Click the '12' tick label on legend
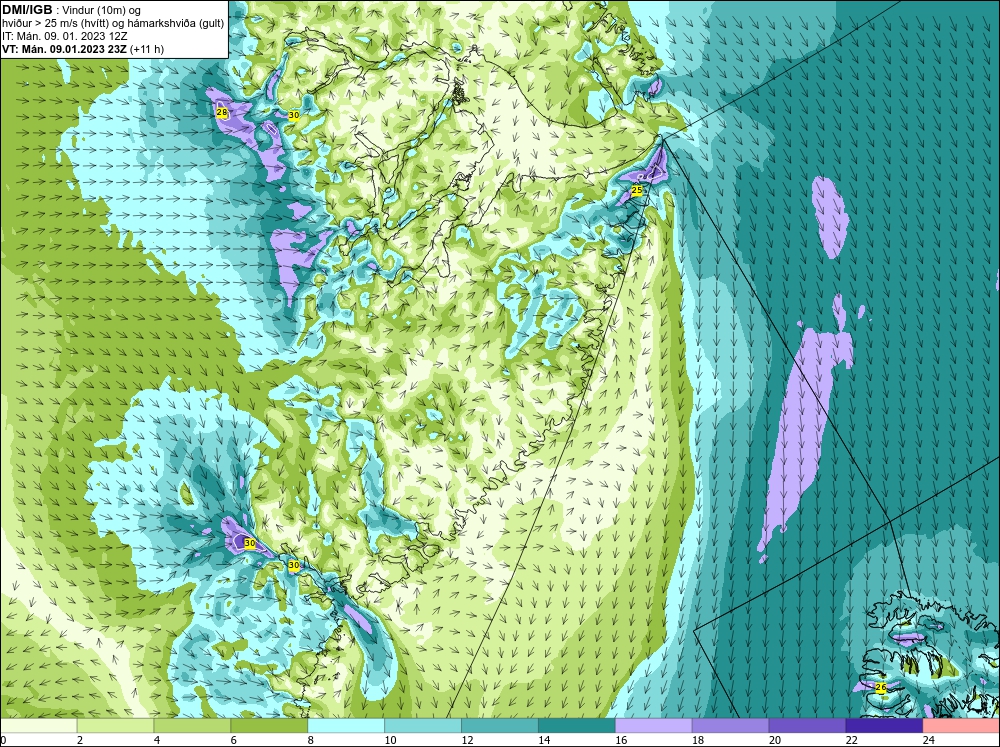Screen dimensions: 1000x747 point(467,740)
